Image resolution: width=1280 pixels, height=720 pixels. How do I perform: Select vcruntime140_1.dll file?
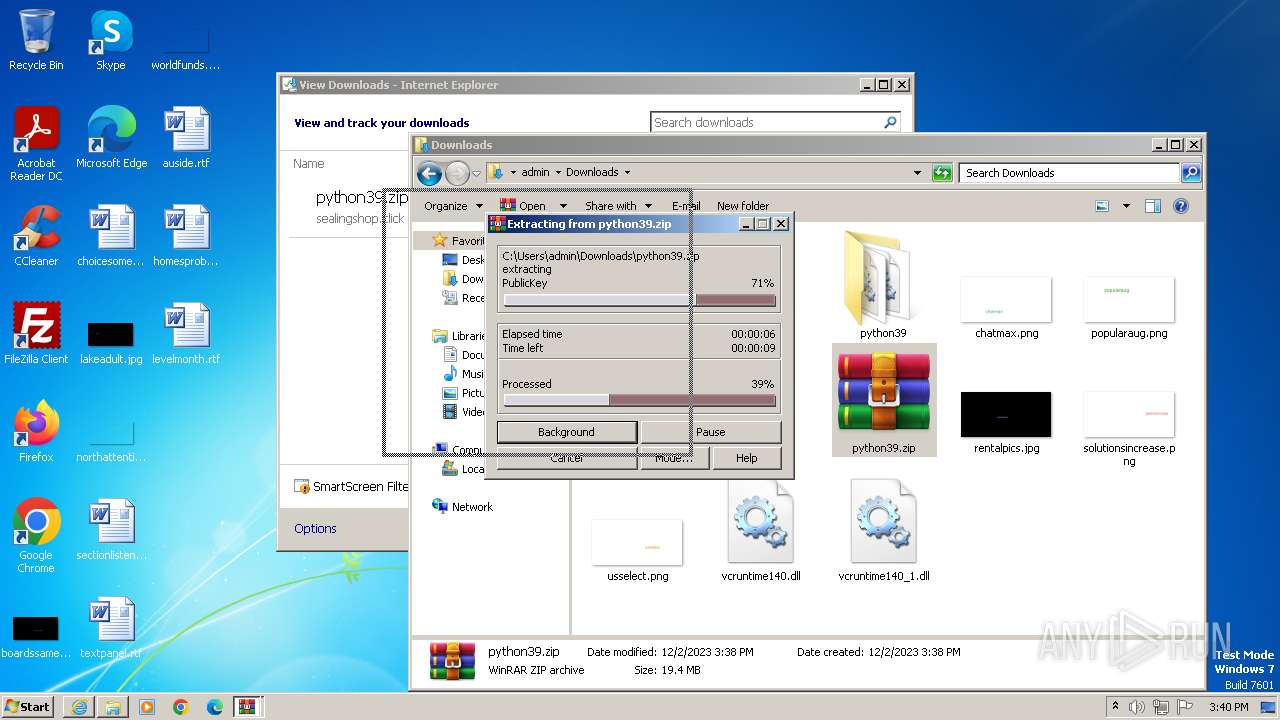[x=884, y=530]
